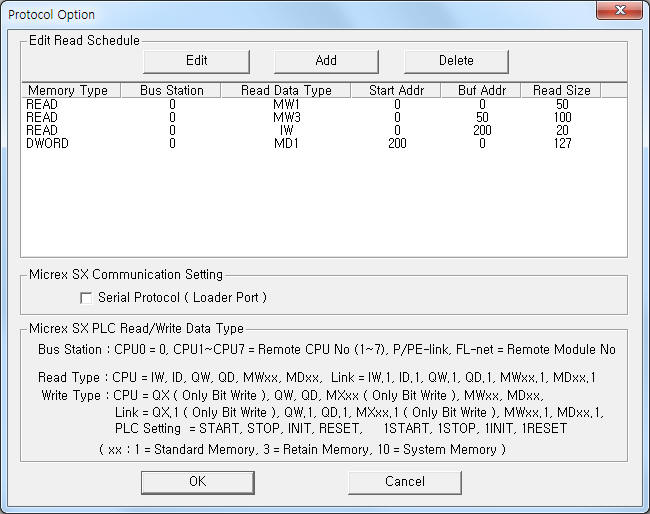Click Buf Addr value 200 in IW row
This screenshot has width=650, height=514.
tap(482, 131)
